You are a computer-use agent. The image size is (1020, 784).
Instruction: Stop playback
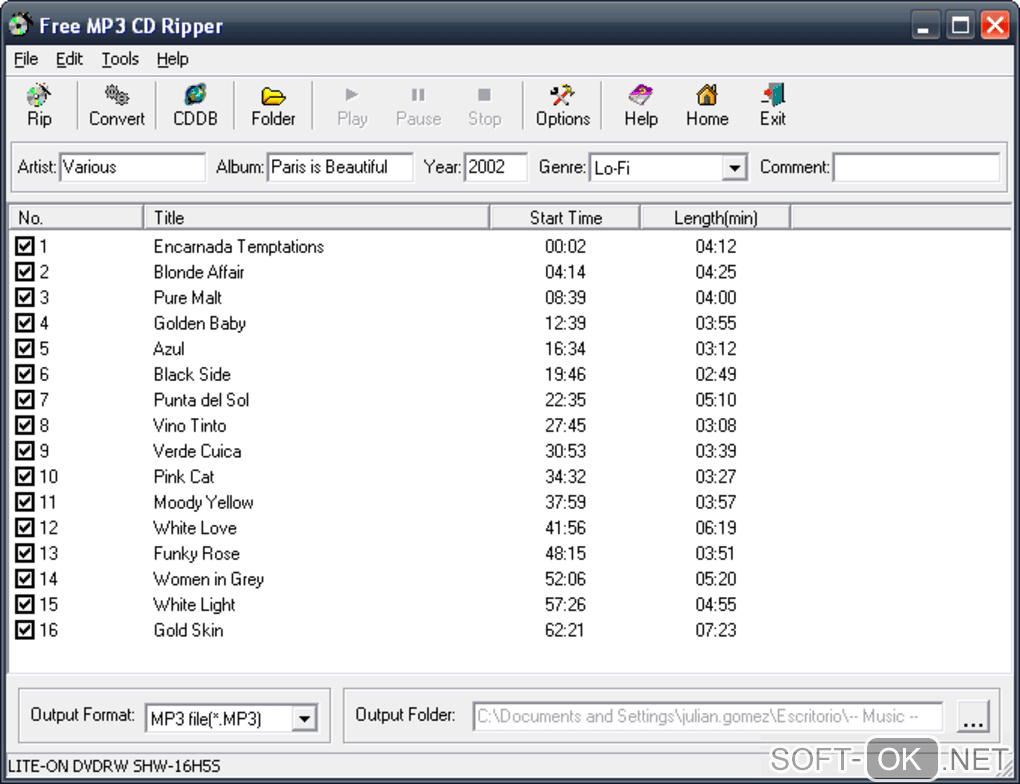[485, 105]
